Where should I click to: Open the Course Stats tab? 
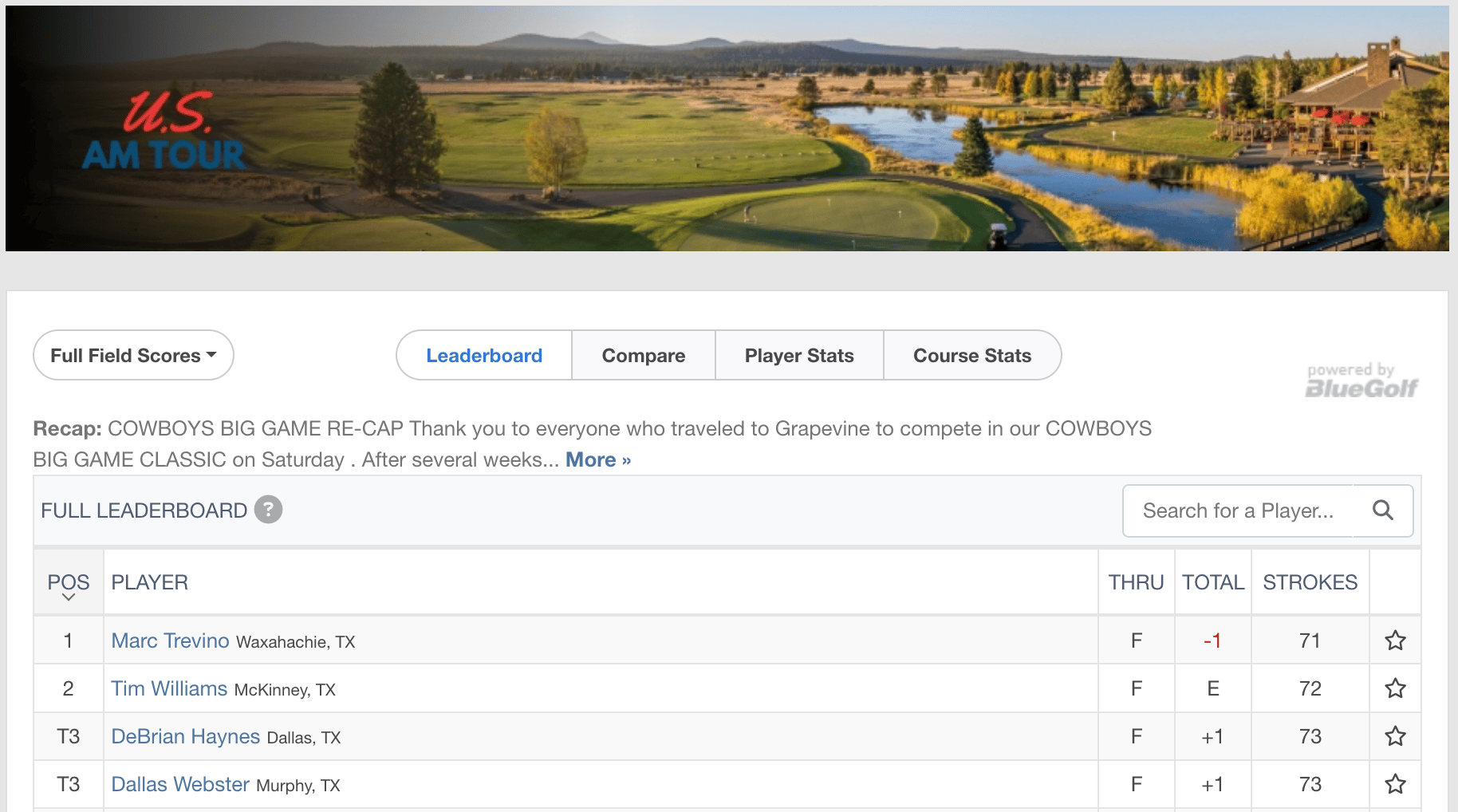(x=972, y=355)
